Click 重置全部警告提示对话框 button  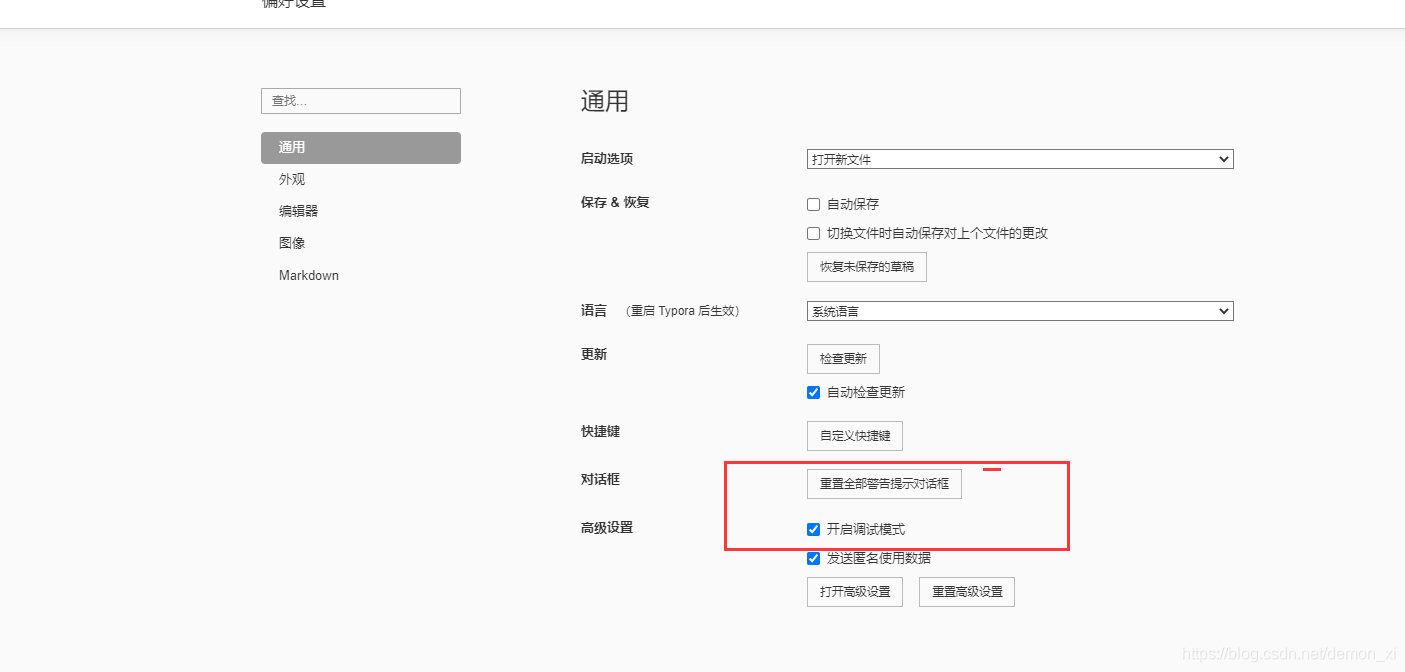(884, 484)
